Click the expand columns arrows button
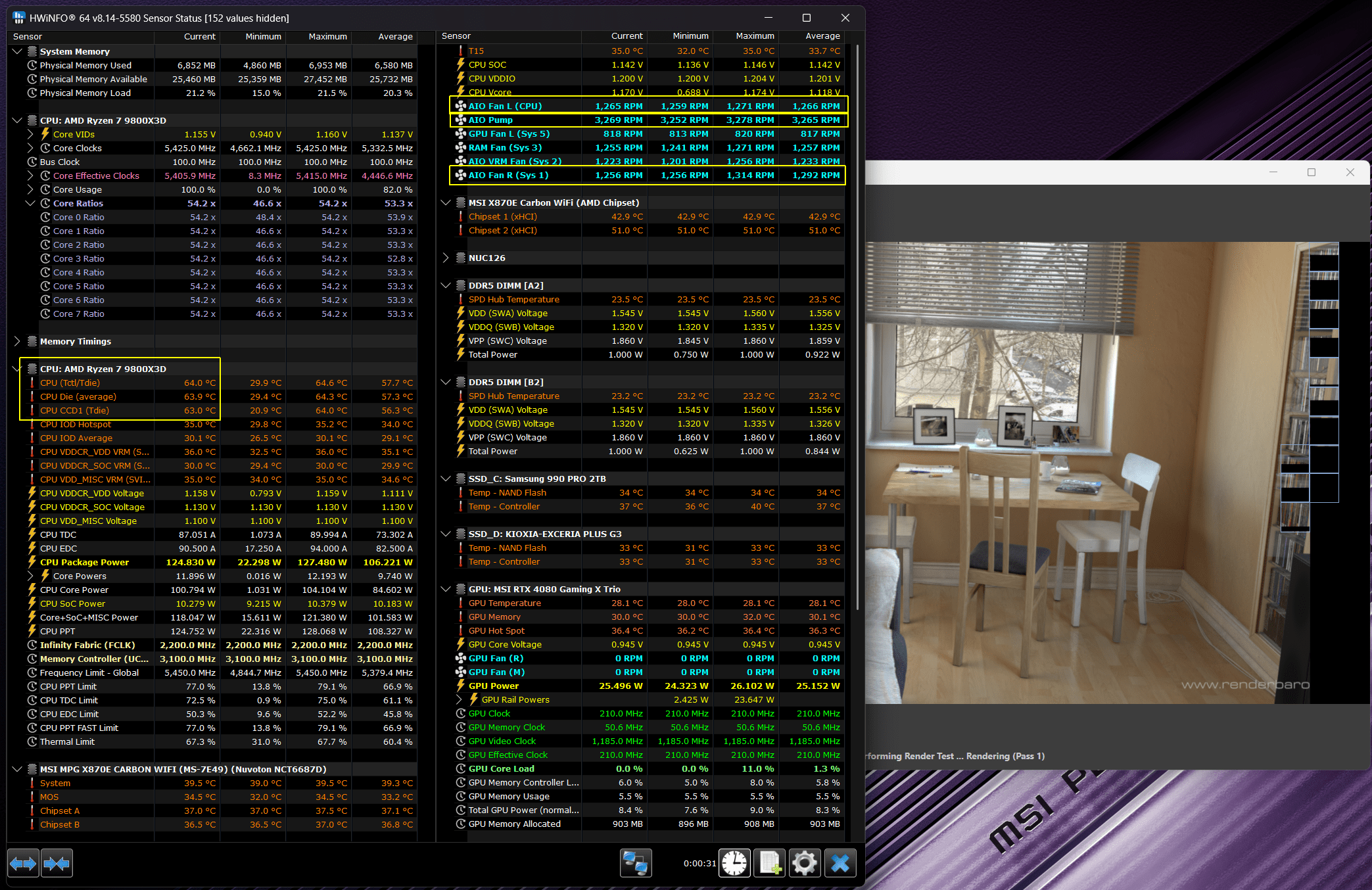 point(23,863)
